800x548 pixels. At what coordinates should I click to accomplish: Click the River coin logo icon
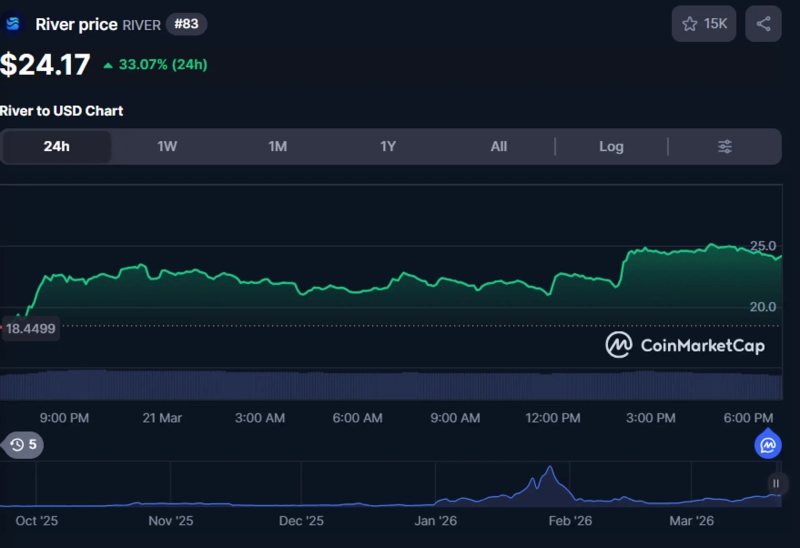pos(13,24)
